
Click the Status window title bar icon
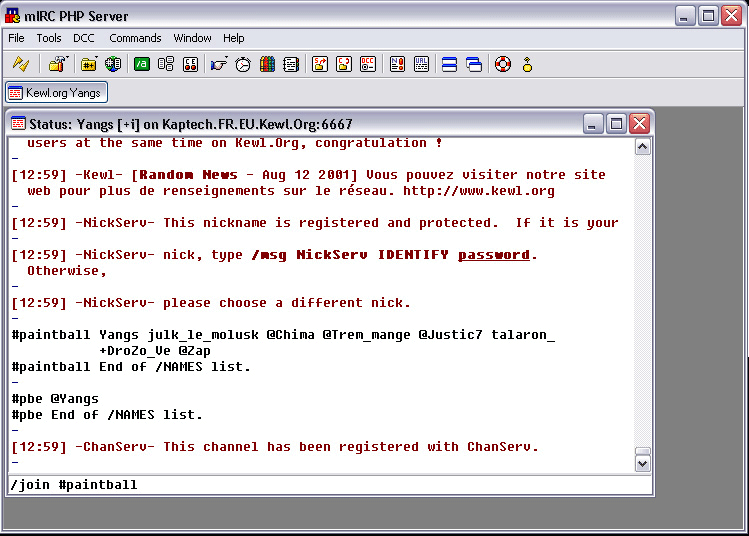tap(18, 124)
